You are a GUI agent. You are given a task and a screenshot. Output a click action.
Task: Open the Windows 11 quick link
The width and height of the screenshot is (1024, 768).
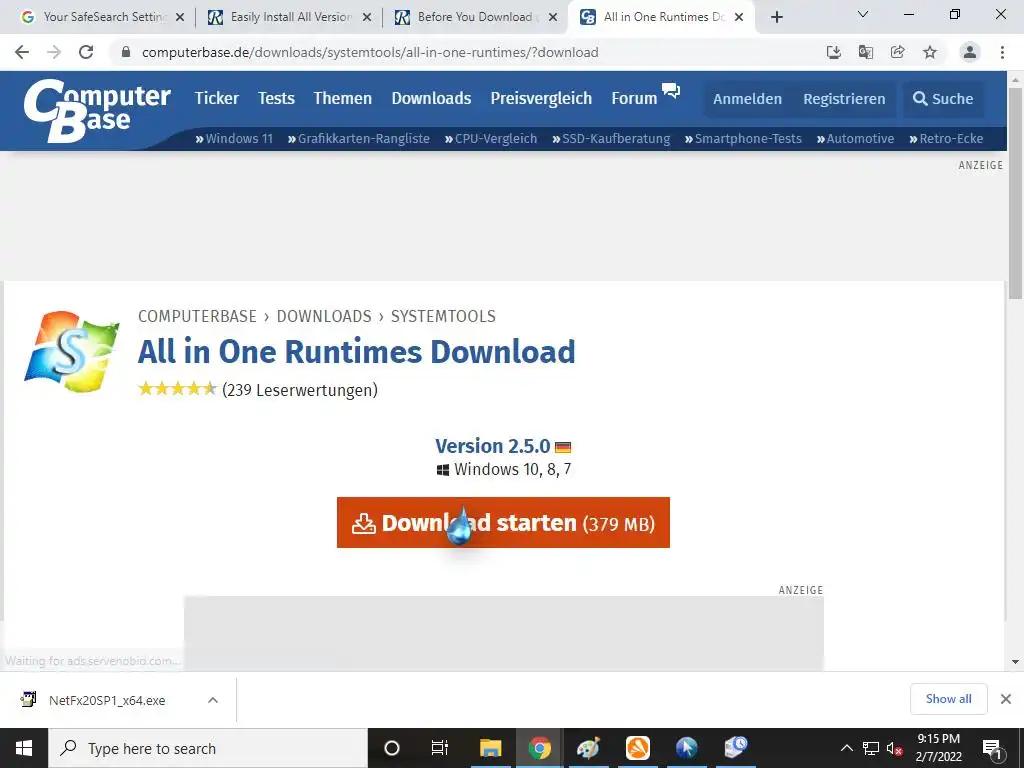234,138
